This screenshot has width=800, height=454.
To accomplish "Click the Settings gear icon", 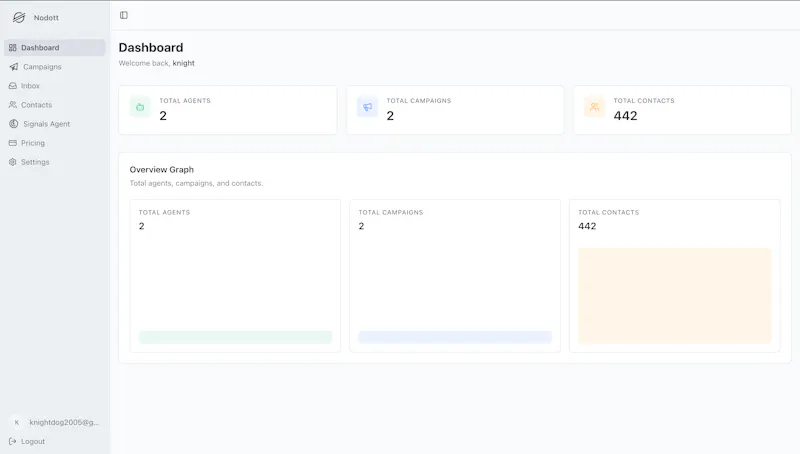I will [x=13, y=162].
